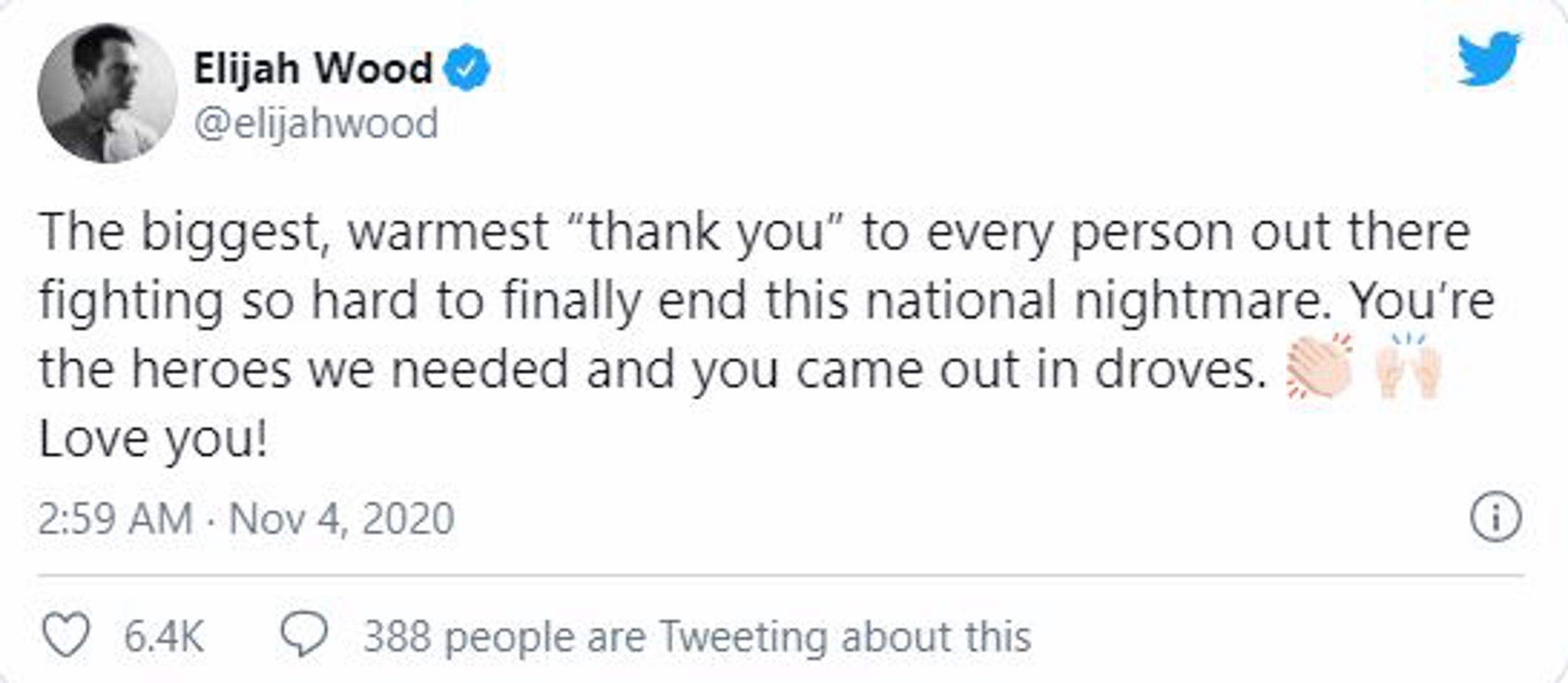Click the 2:59 AM timestamp
The width and height of the screenshot is (1568, 683).
[115, 519]
